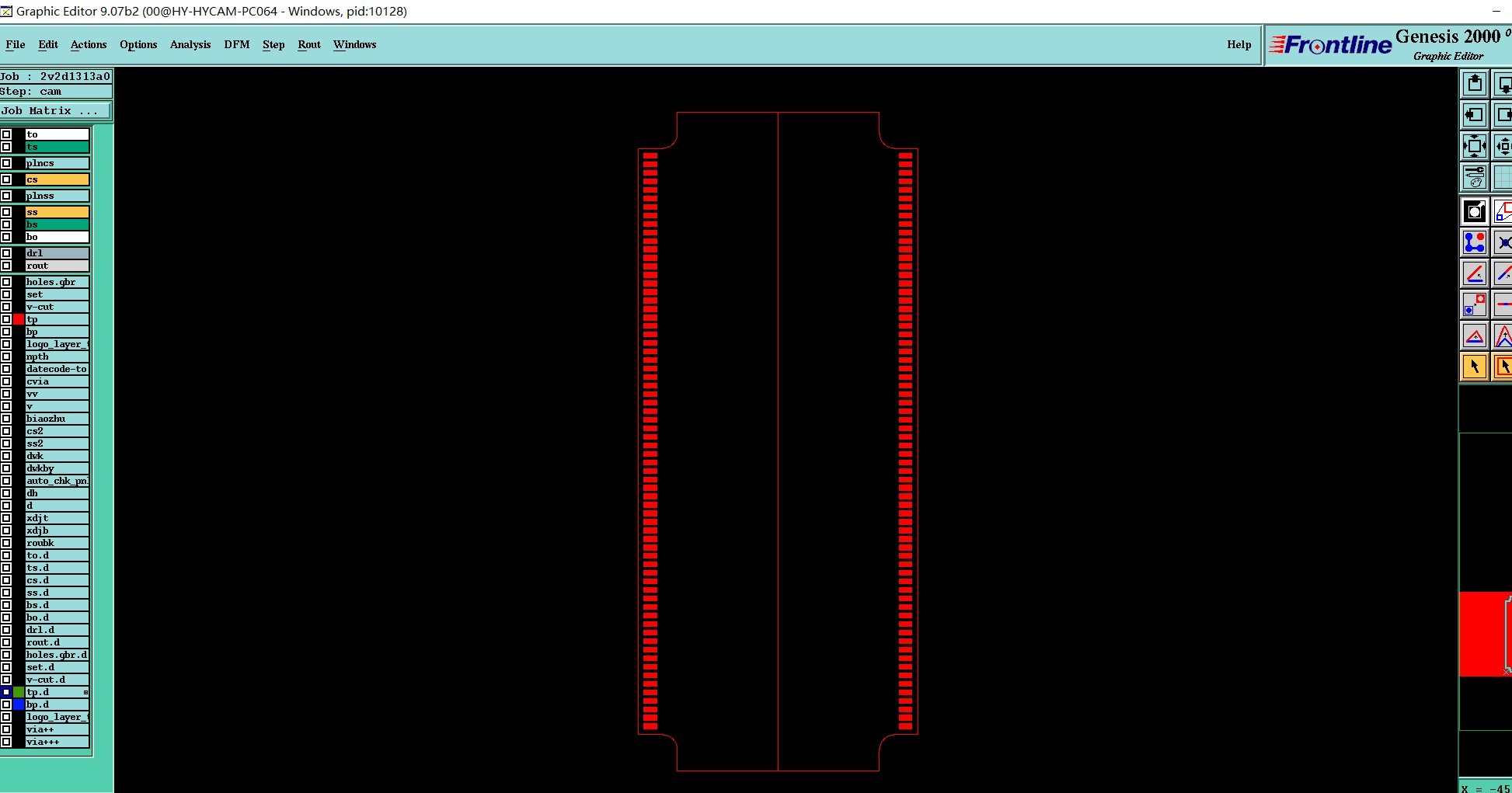Select the red polygon outline tool icon

pos(1503,211)
